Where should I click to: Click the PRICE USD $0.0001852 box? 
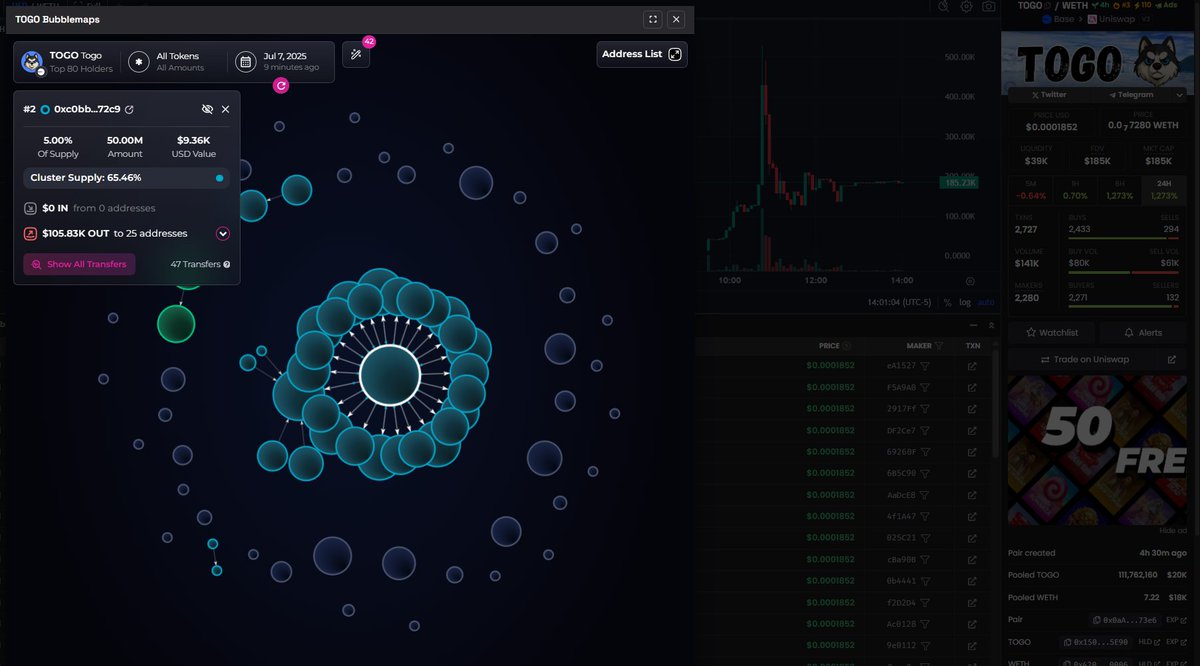pyautogui.click(x=1052, y=122)
